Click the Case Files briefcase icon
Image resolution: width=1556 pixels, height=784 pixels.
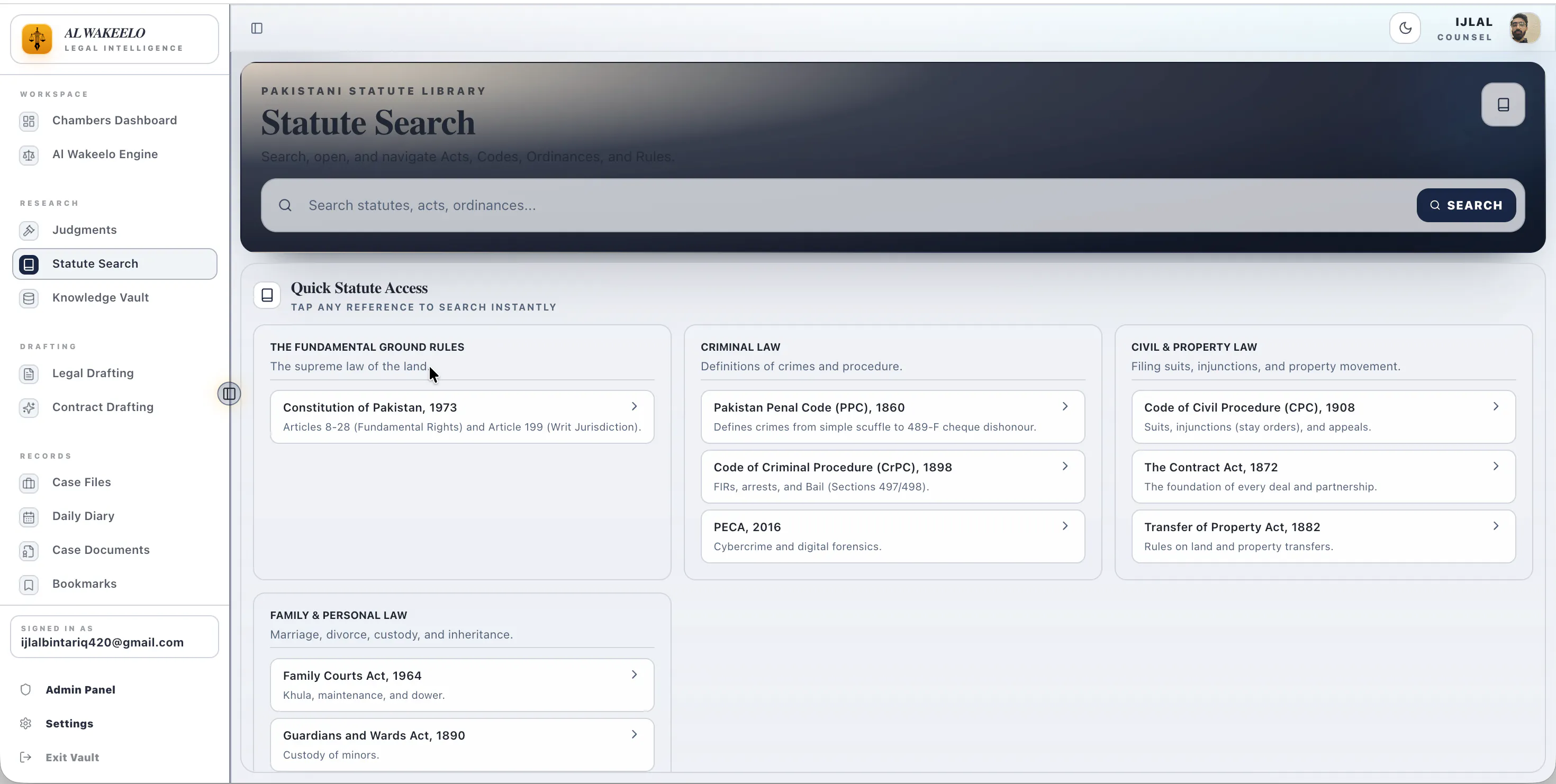(29, 484)
